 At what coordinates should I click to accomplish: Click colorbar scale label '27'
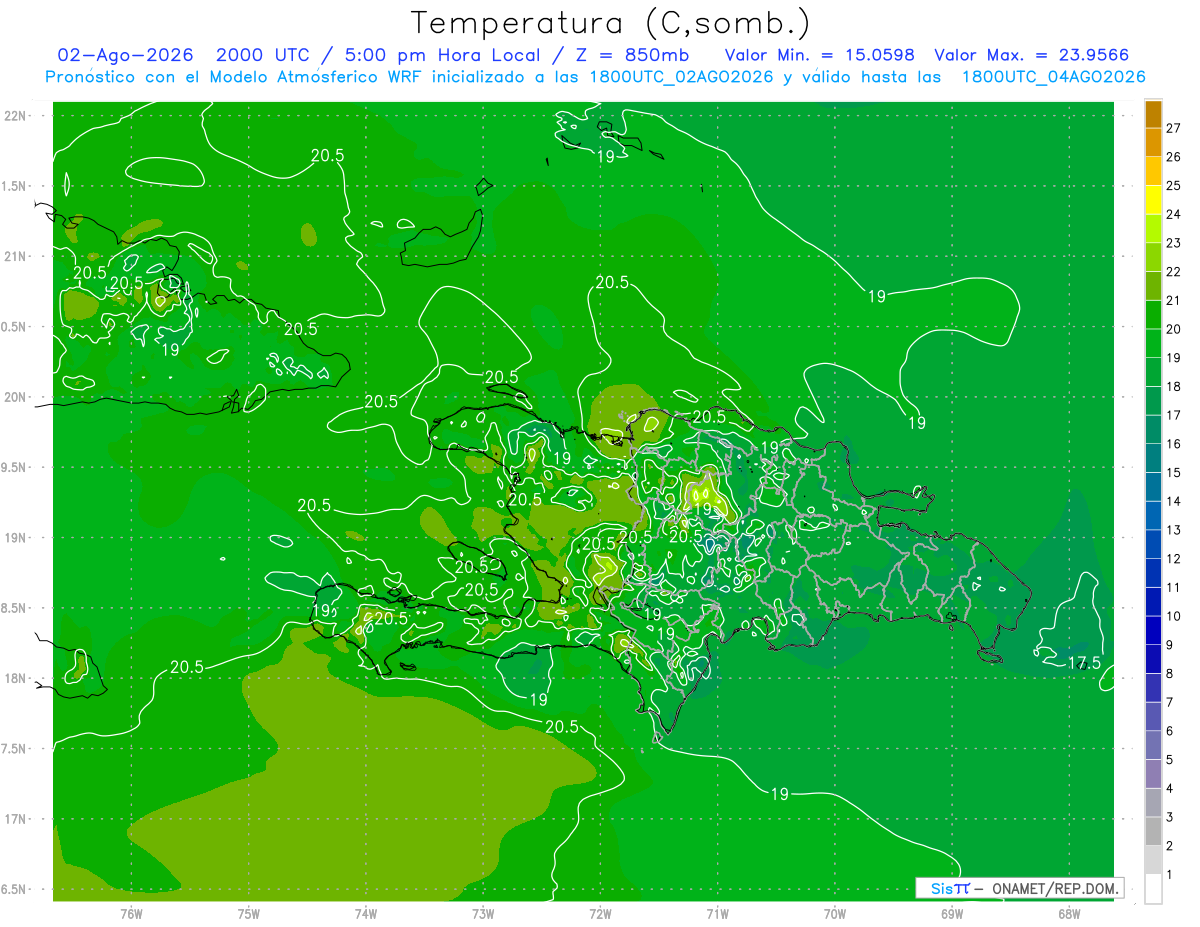coord(1173,128)
